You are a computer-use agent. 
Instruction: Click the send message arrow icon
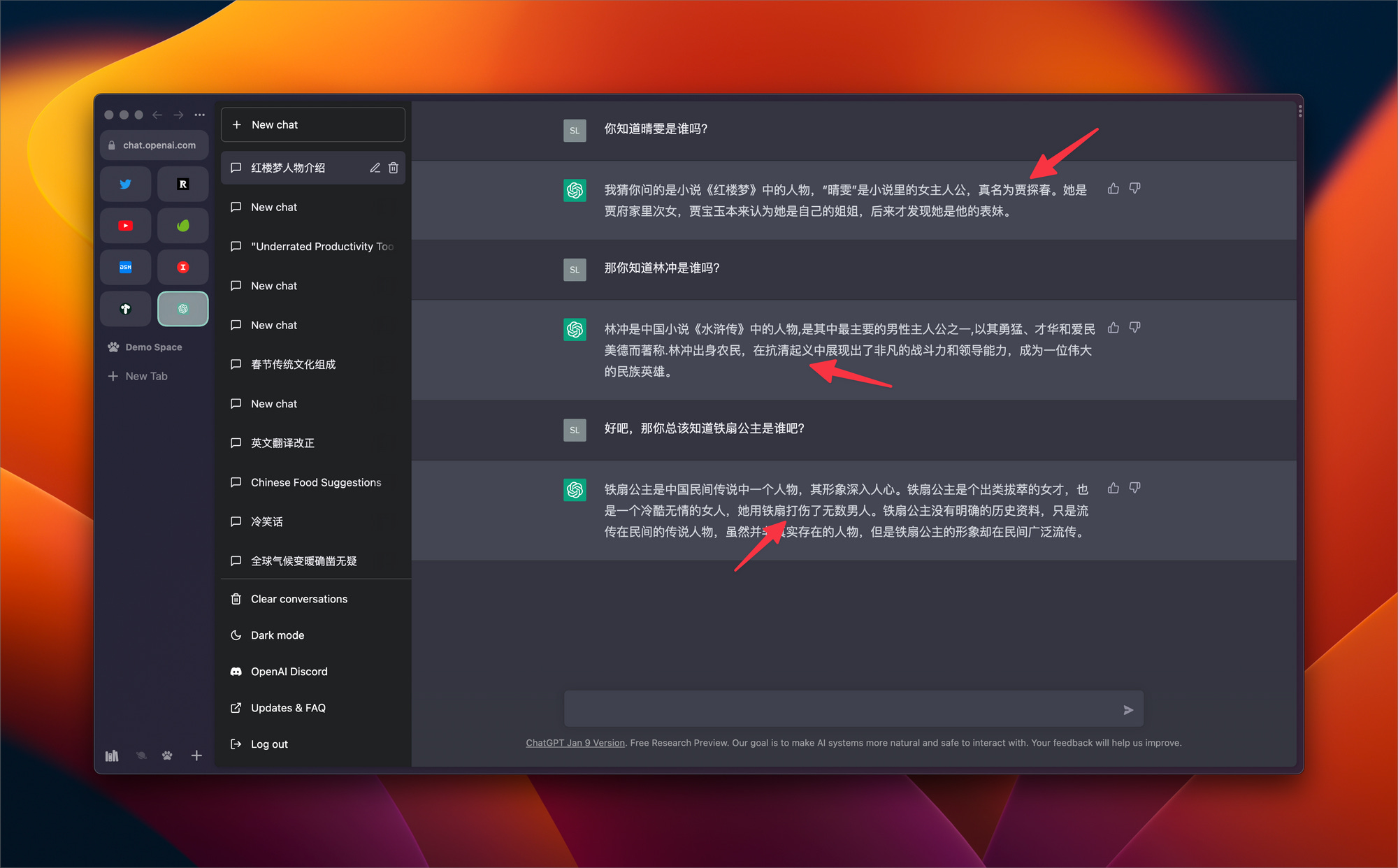1127,710
